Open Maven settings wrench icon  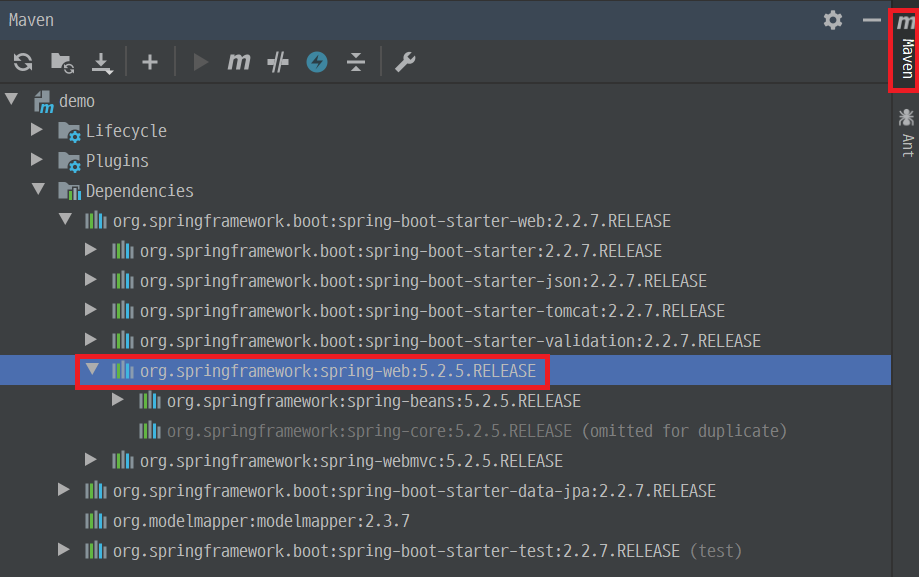(405, 62)
